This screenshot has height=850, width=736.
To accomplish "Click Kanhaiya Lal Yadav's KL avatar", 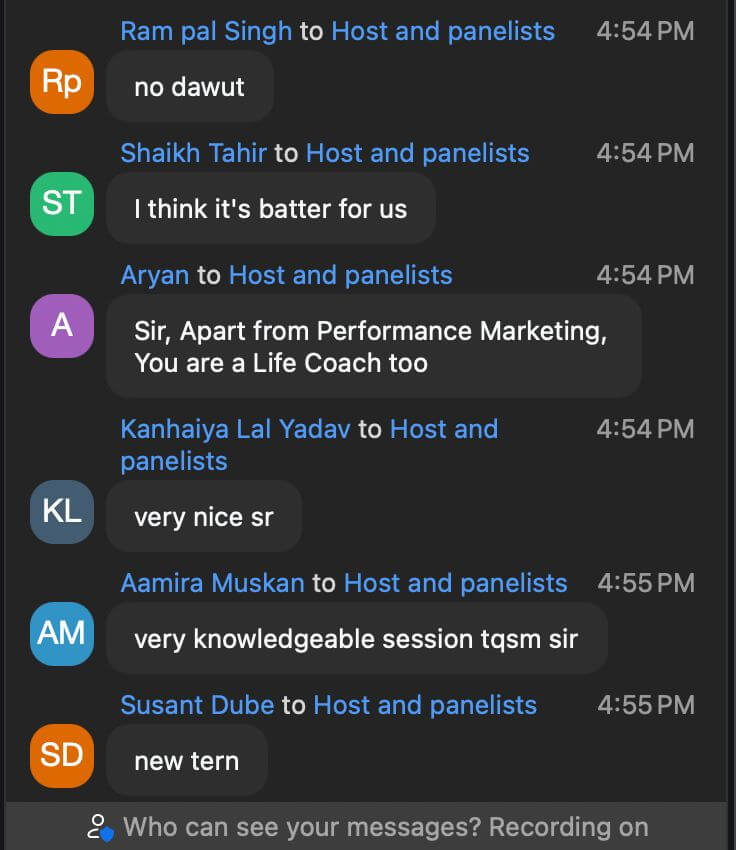I will click(x=62, y=512).
